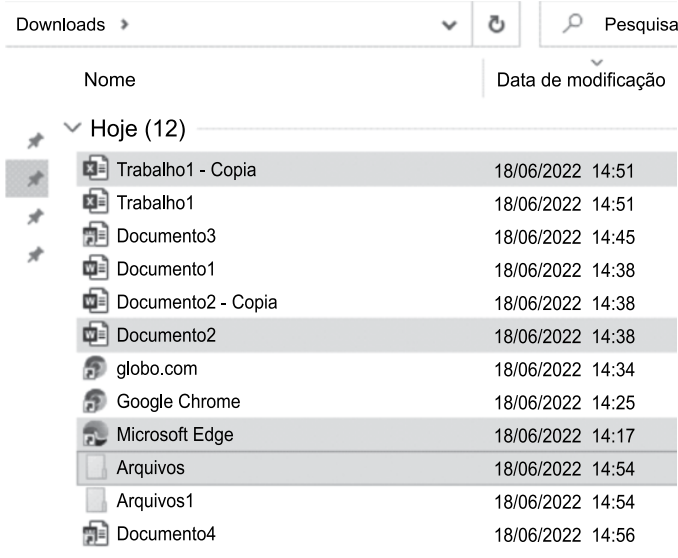Click the search magnifier icon
The height and width of the screenshot is (558, 678).
click(x=572, y=24)
